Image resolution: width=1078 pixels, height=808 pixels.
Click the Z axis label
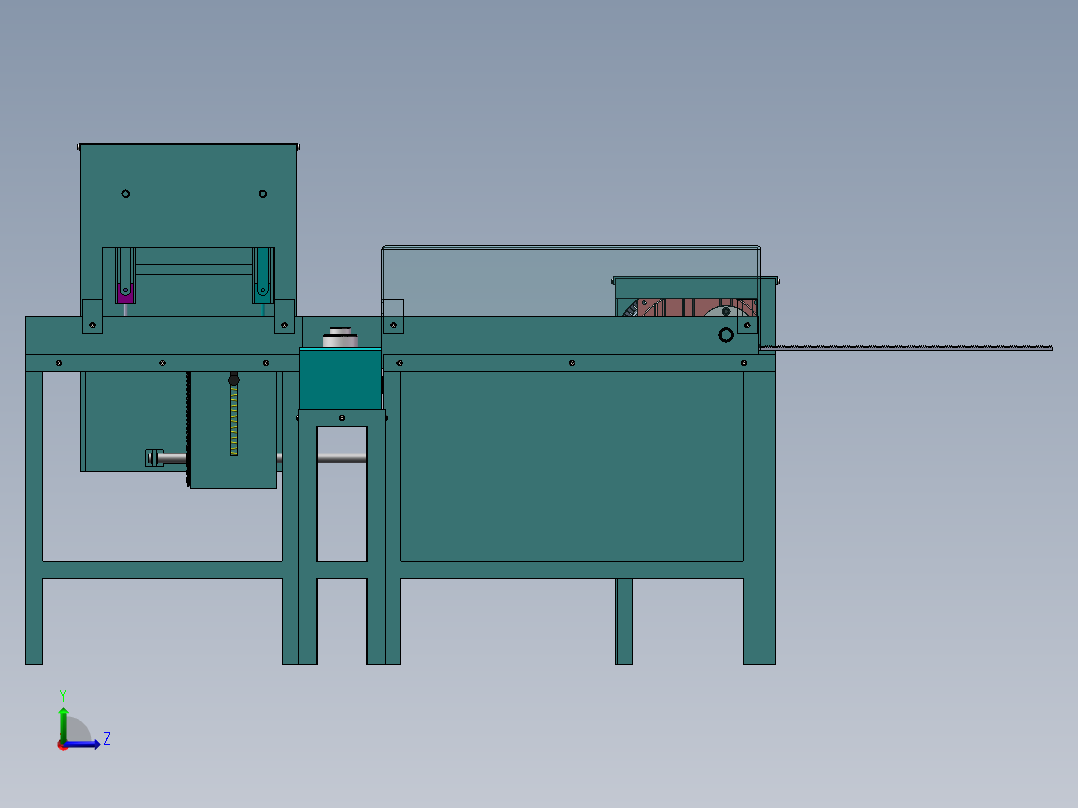[x=107, y=738]
